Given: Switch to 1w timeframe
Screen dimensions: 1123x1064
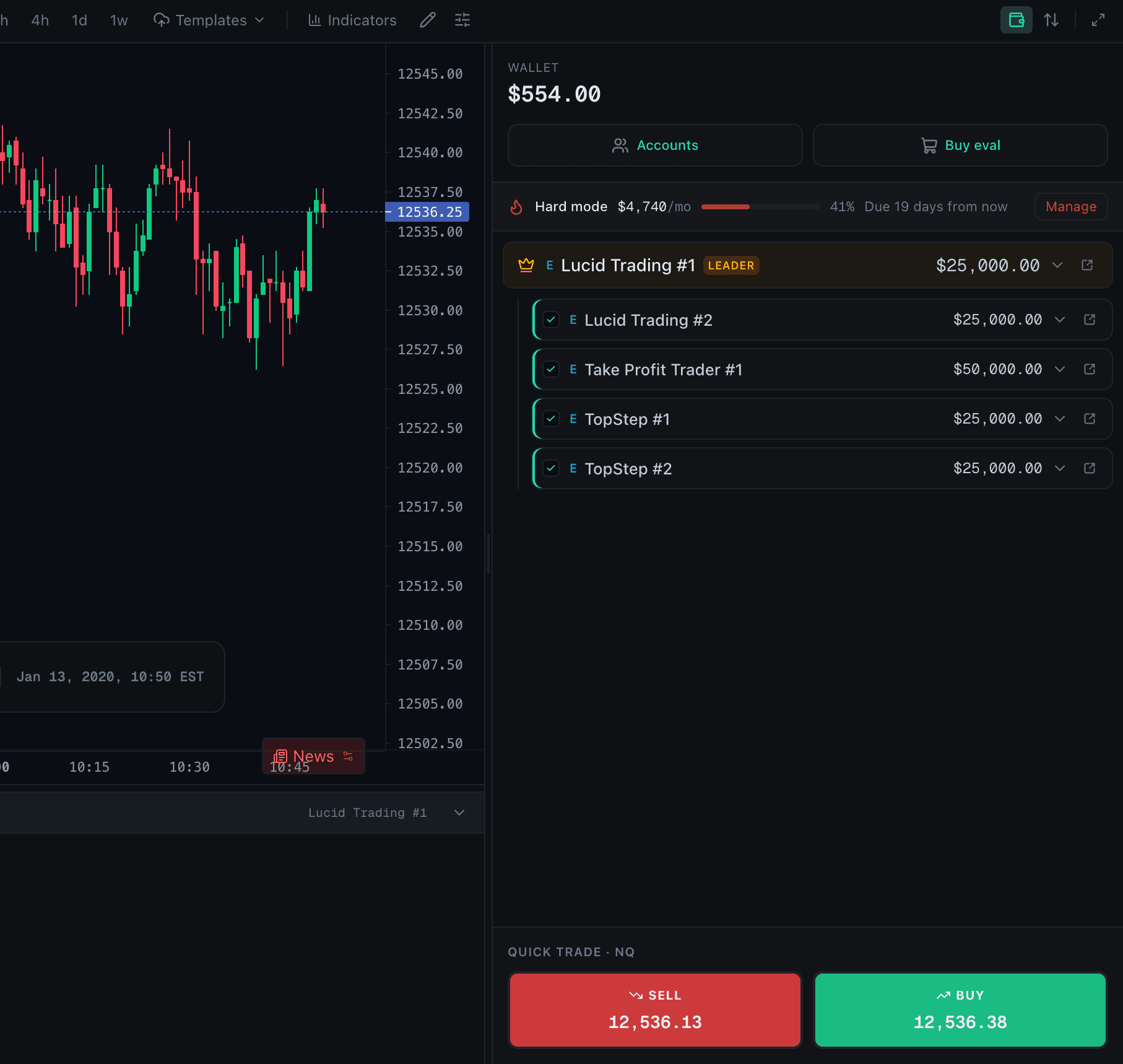Looking at the screenshot, I should [119, 20].
